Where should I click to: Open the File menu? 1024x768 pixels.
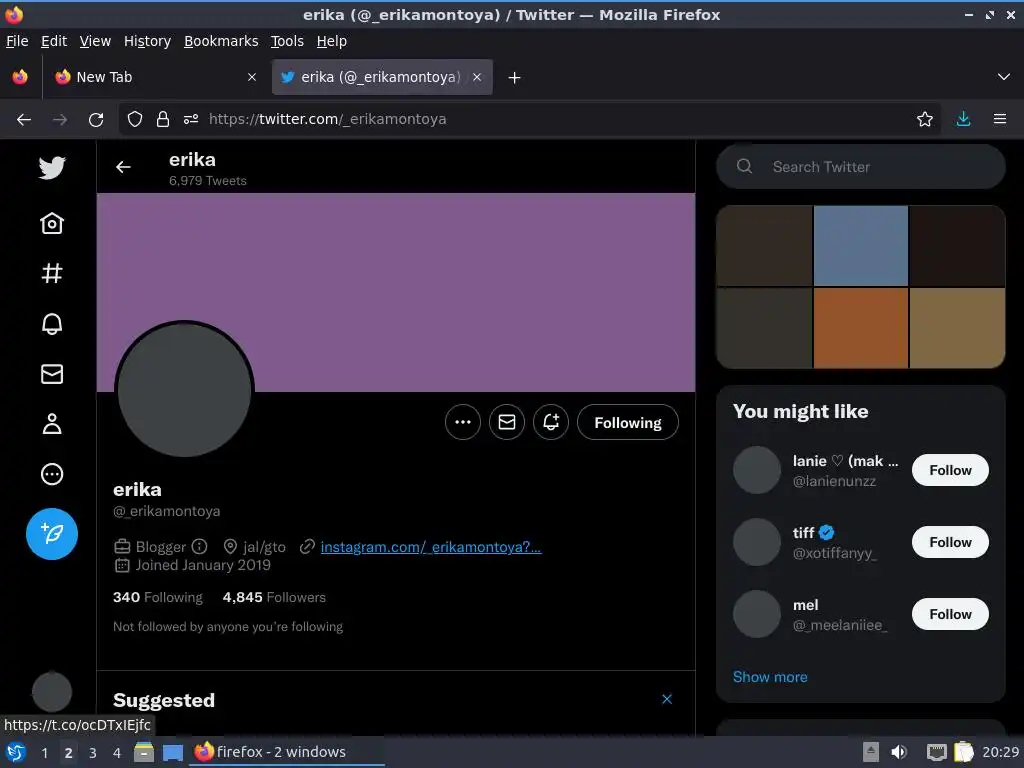tap(17, 41)
